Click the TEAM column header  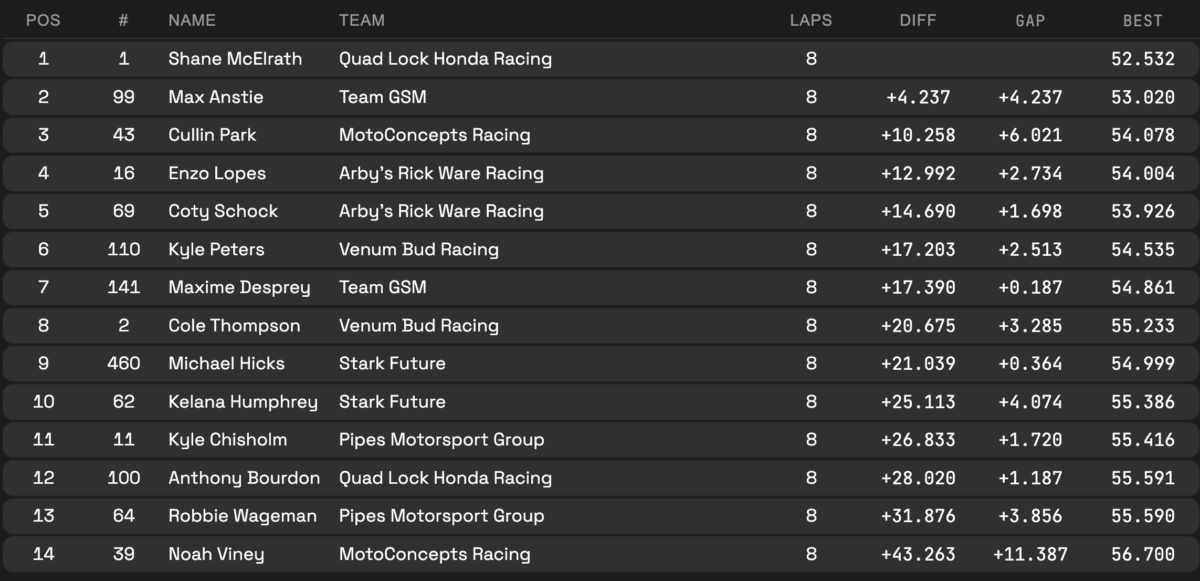pyautogui.click(x=362, y=20)
